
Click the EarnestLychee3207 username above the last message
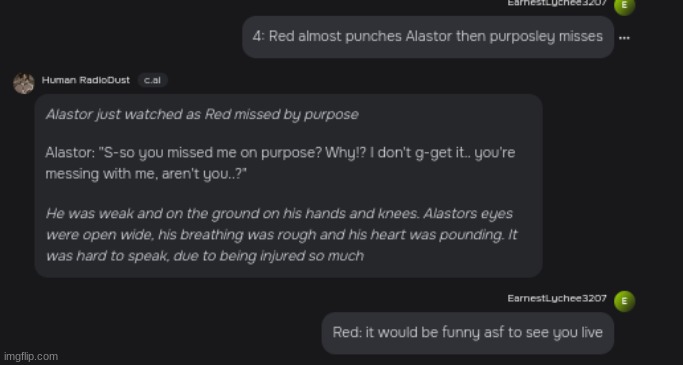(557, 298)
